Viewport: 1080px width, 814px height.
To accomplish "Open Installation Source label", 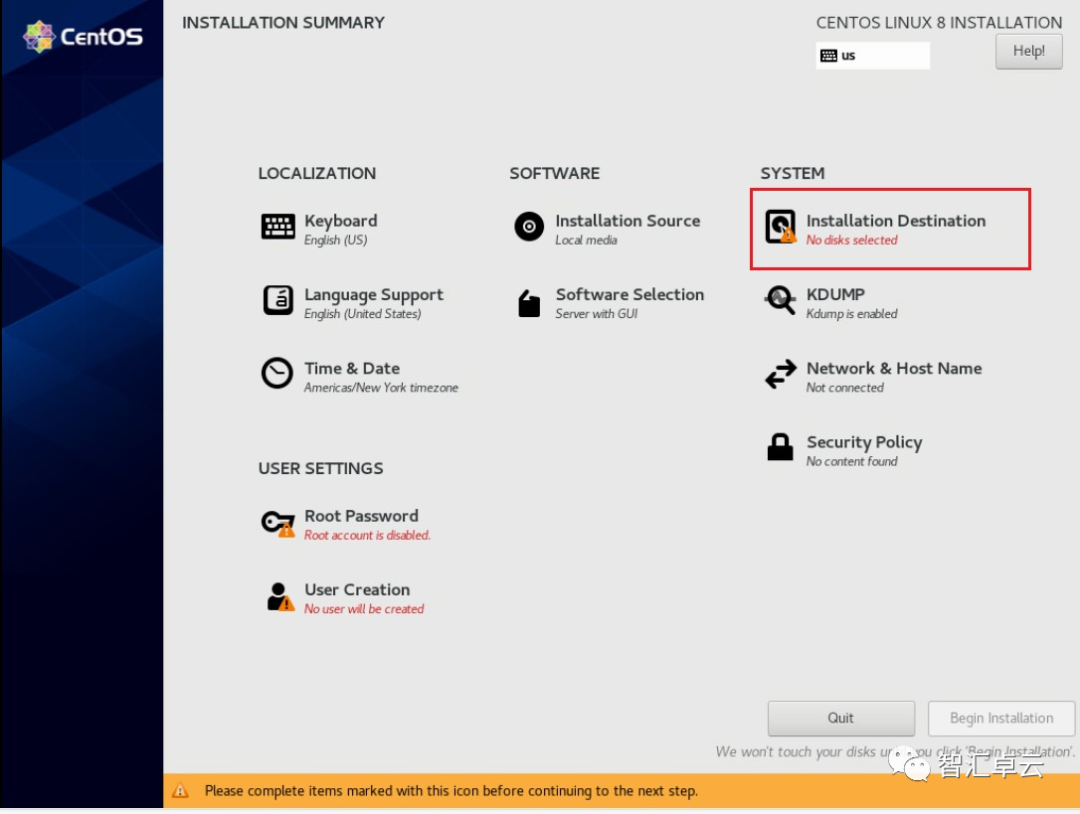I will tap(627, 221).
